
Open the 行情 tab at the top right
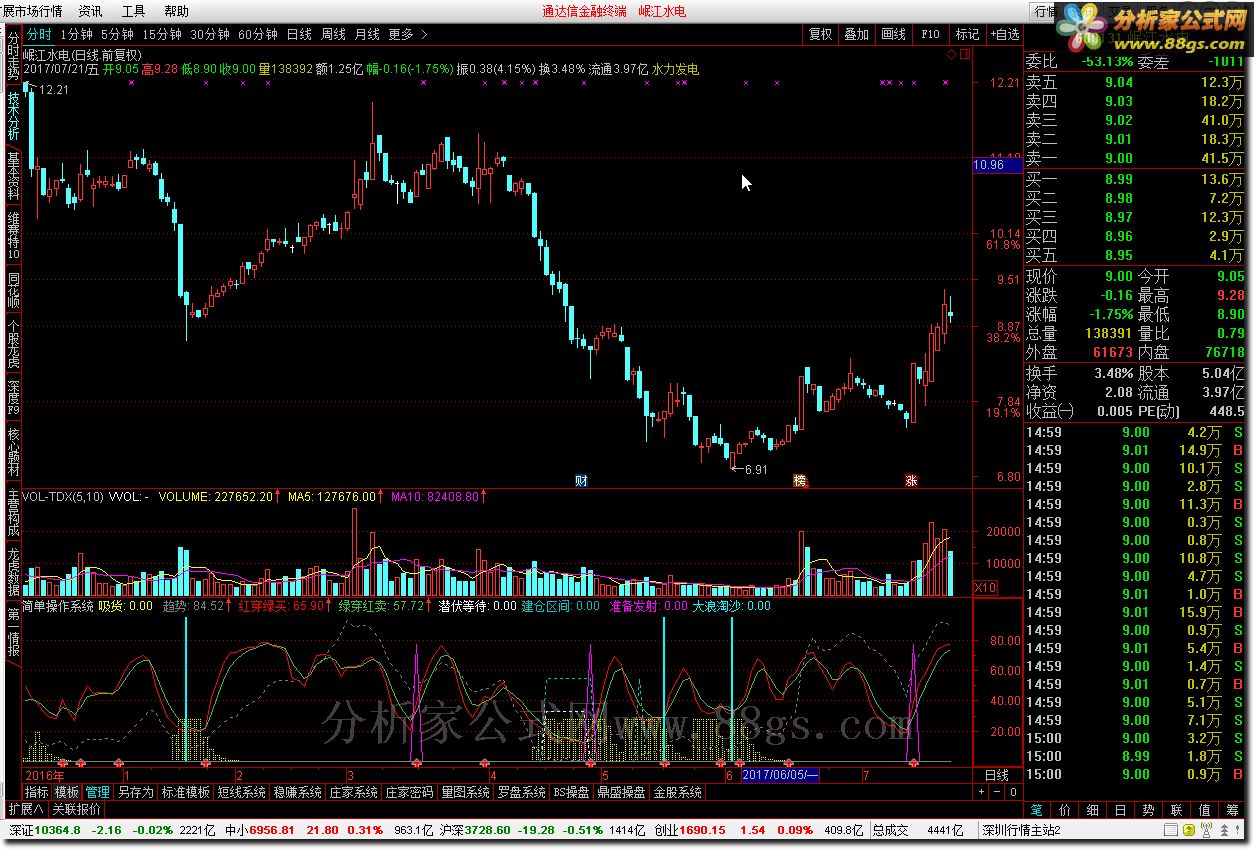1045,11
